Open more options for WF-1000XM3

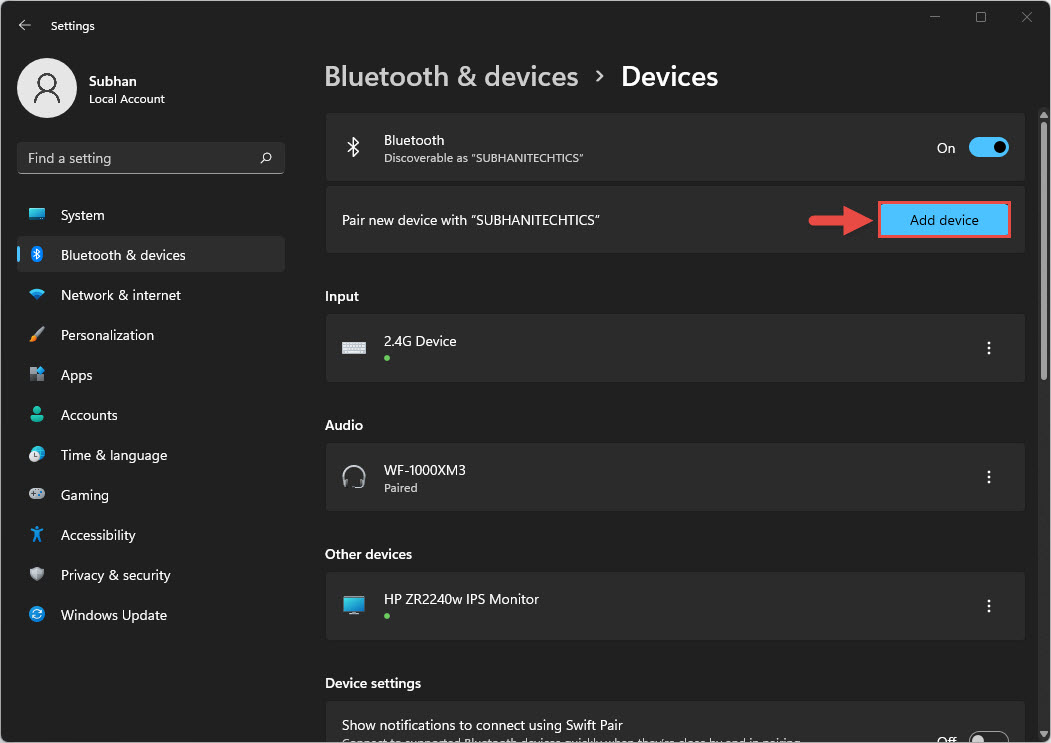pos(989,477)
